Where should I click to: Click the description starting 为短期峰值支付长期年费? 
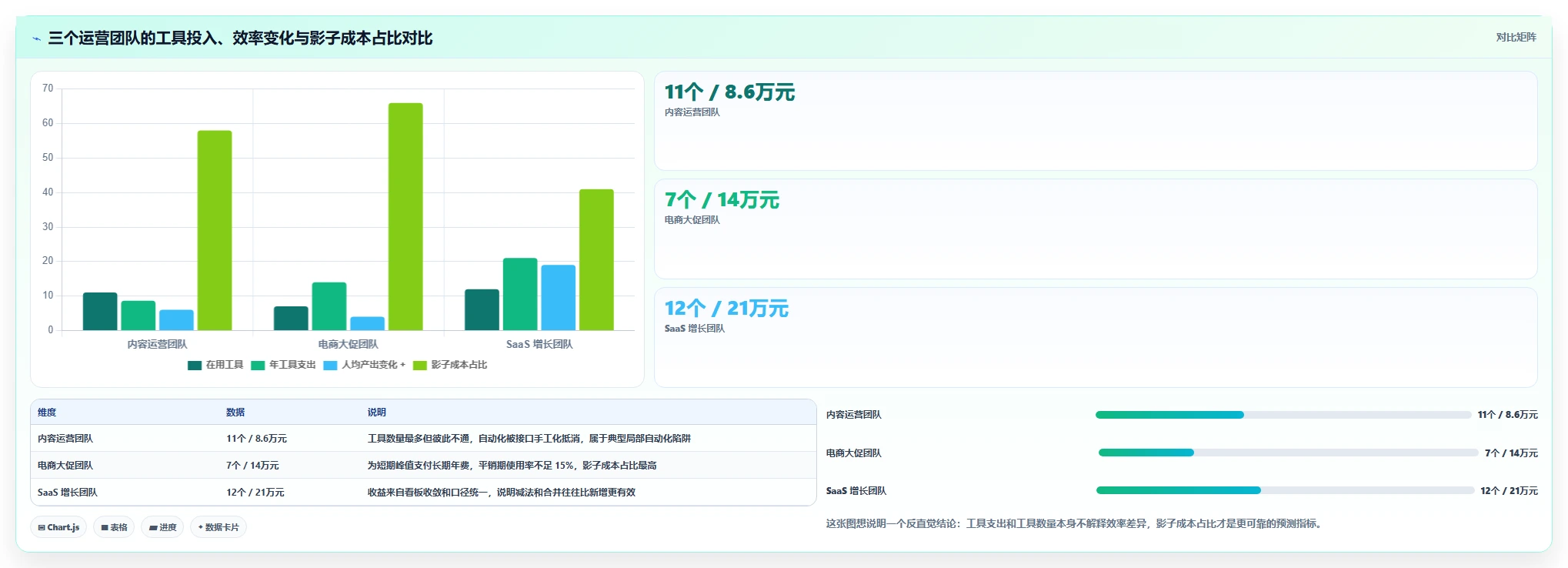click(512, 466)
